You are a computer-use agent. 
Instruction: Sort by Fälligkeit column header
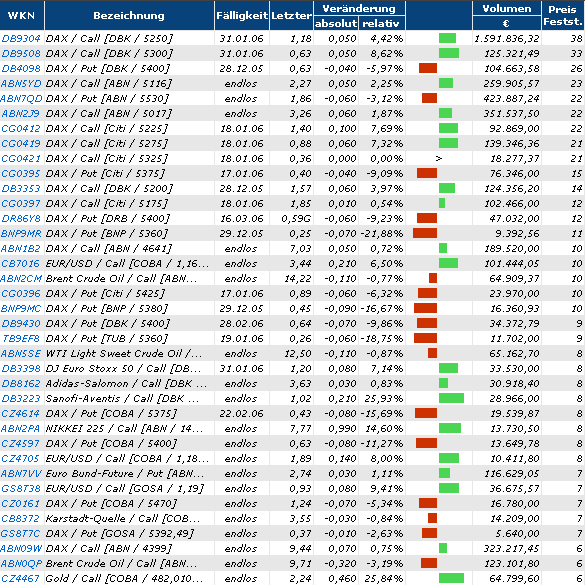click(x=242, y=16)
